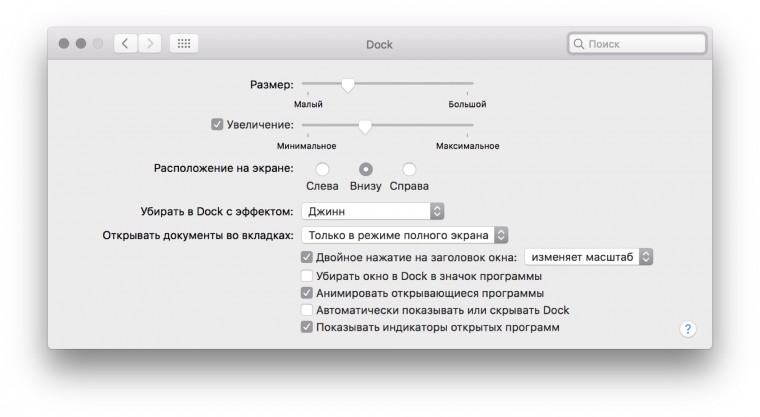Go back with the left chevron button
Screen dimensions: 760x417
pyautogui.click(x=126, y=44)
